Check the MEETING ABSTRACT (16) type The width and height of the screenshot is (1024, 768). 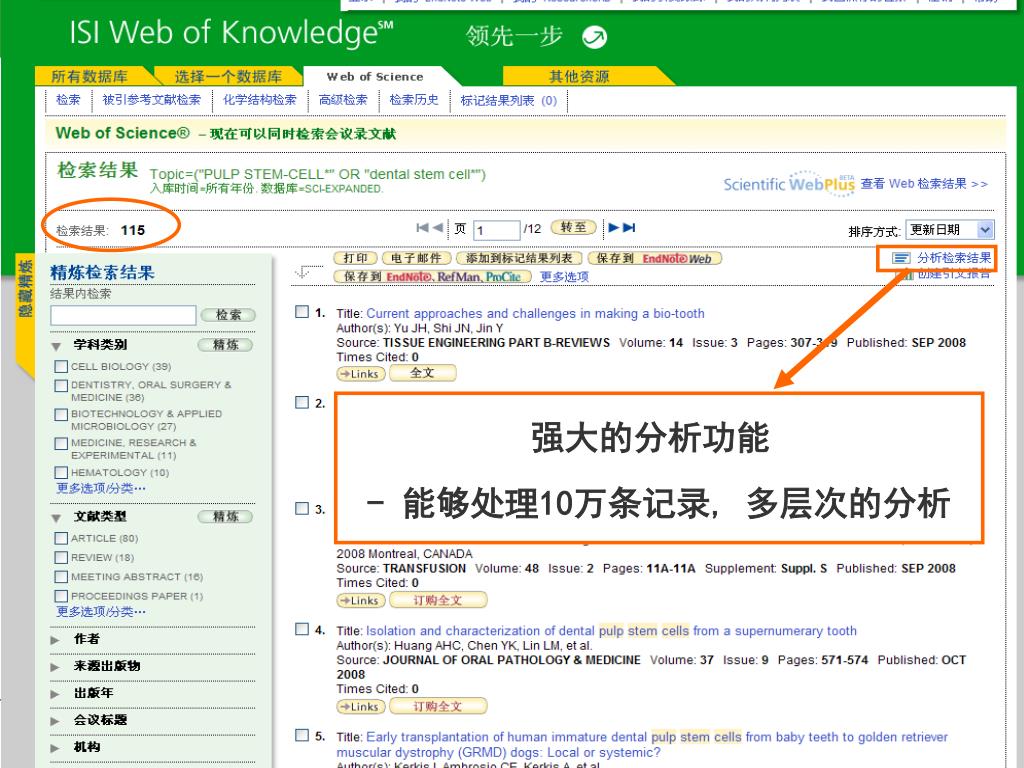tap(61, 577)
